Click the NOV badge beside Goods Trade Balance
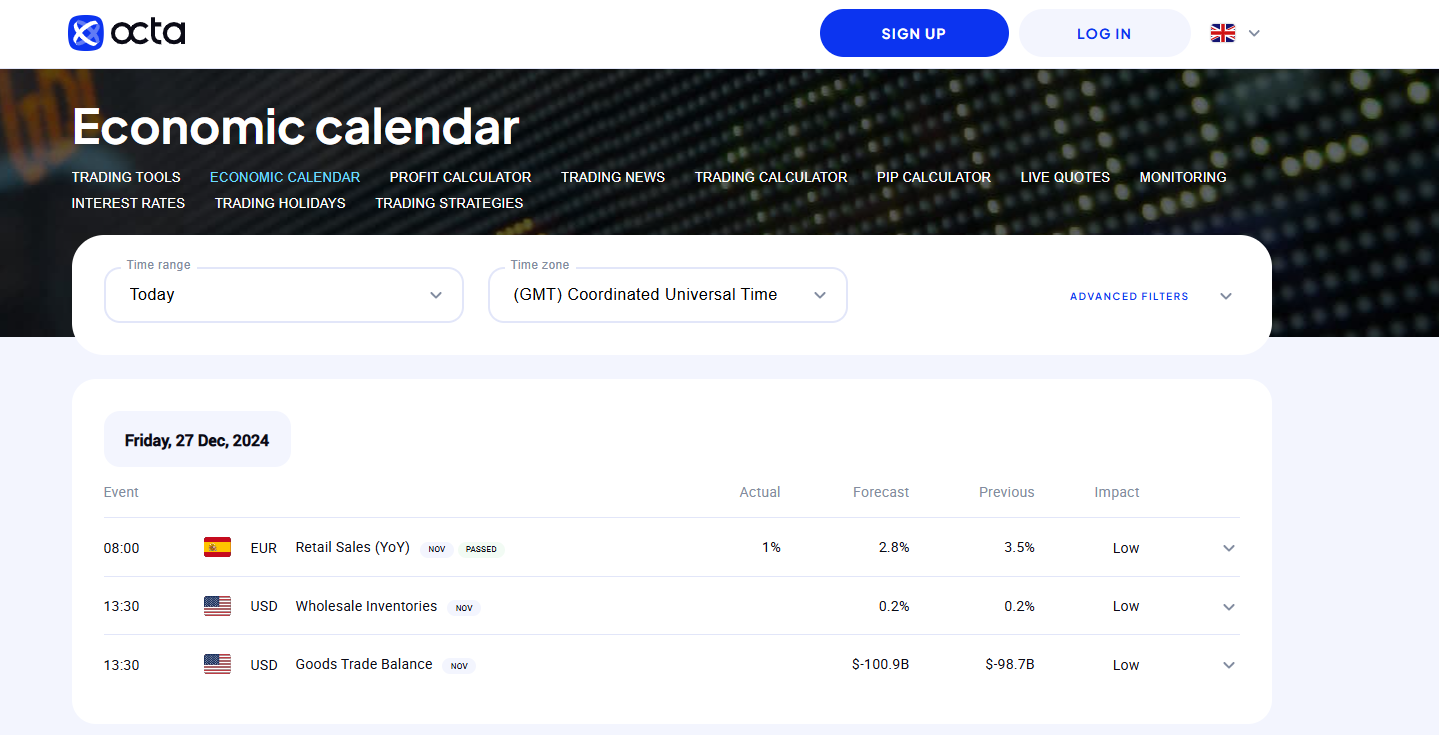This screenshot has width=1439, height=735. click(459, 665)
